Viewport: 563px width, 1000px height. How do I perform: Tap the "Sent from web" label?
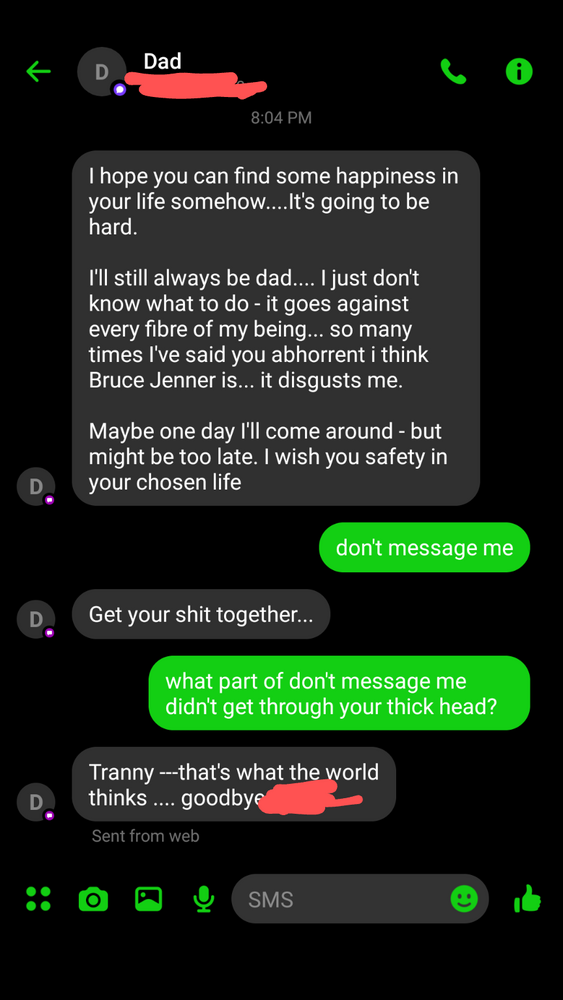(145, 835)
